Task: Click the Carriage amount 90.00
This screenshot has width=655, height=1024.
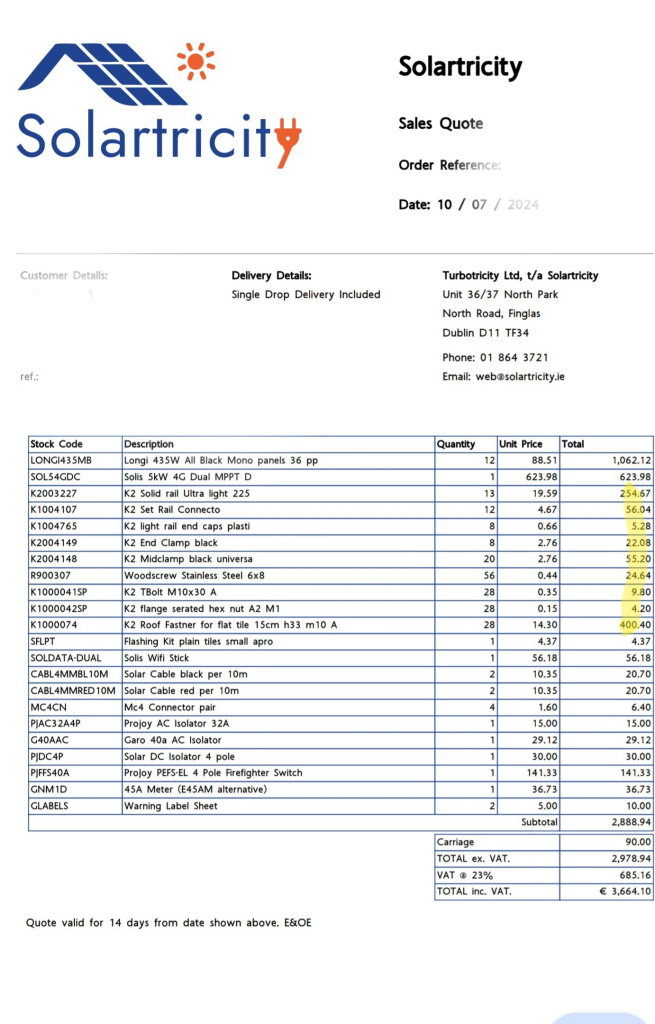Action: 638,842
